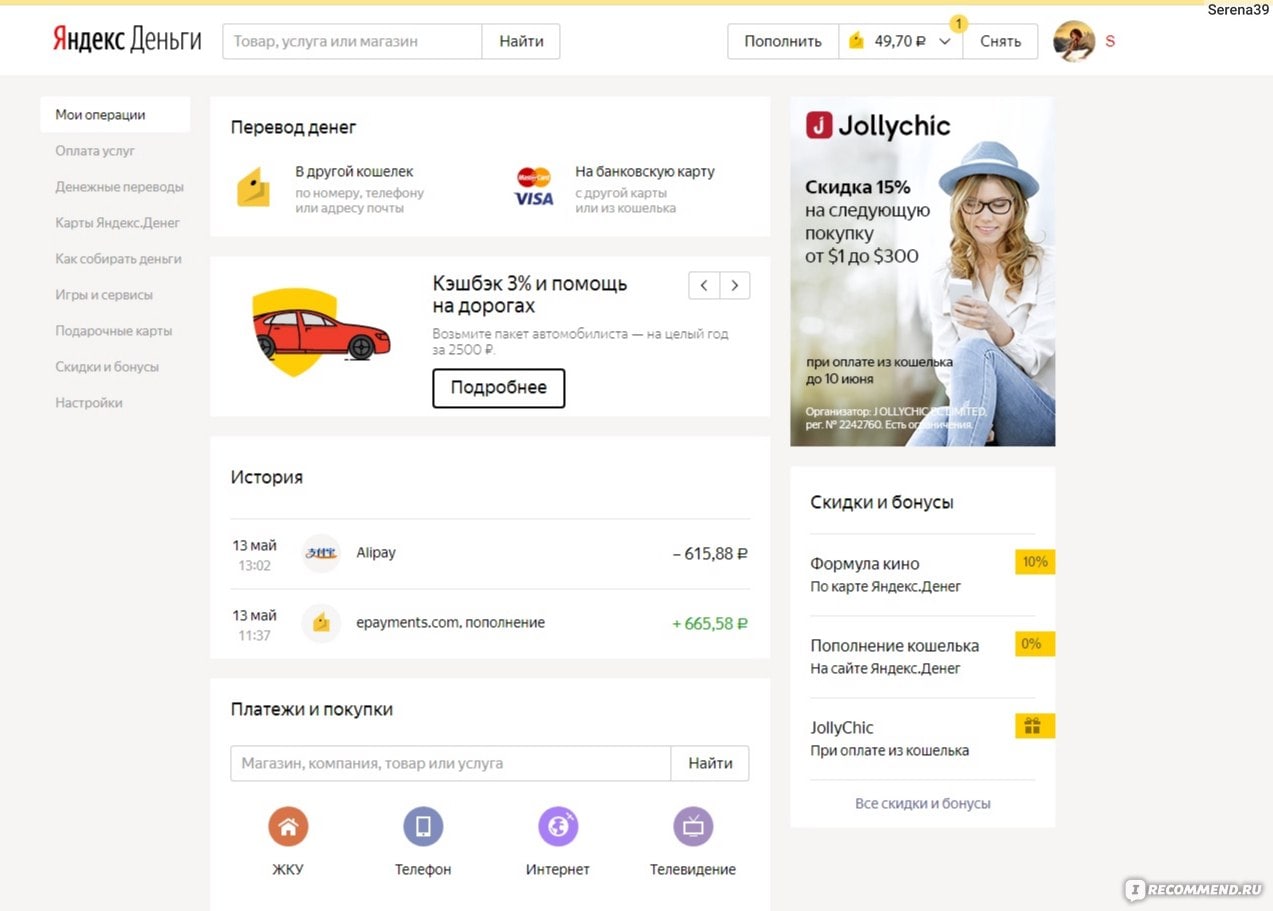1273x911 pixels.
Task: Click the red car shield illustration
Action: (319, 333)
